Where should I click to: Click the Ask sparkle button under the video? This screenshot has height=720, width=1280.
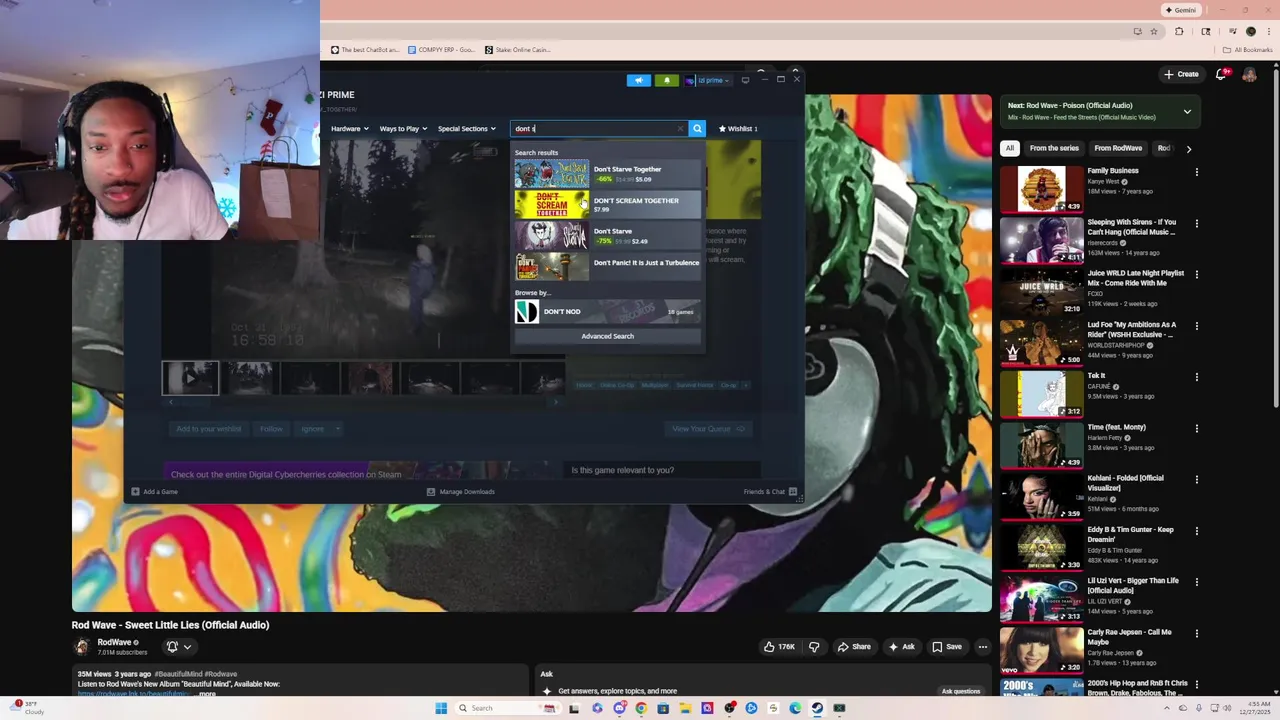click(902, 647)
